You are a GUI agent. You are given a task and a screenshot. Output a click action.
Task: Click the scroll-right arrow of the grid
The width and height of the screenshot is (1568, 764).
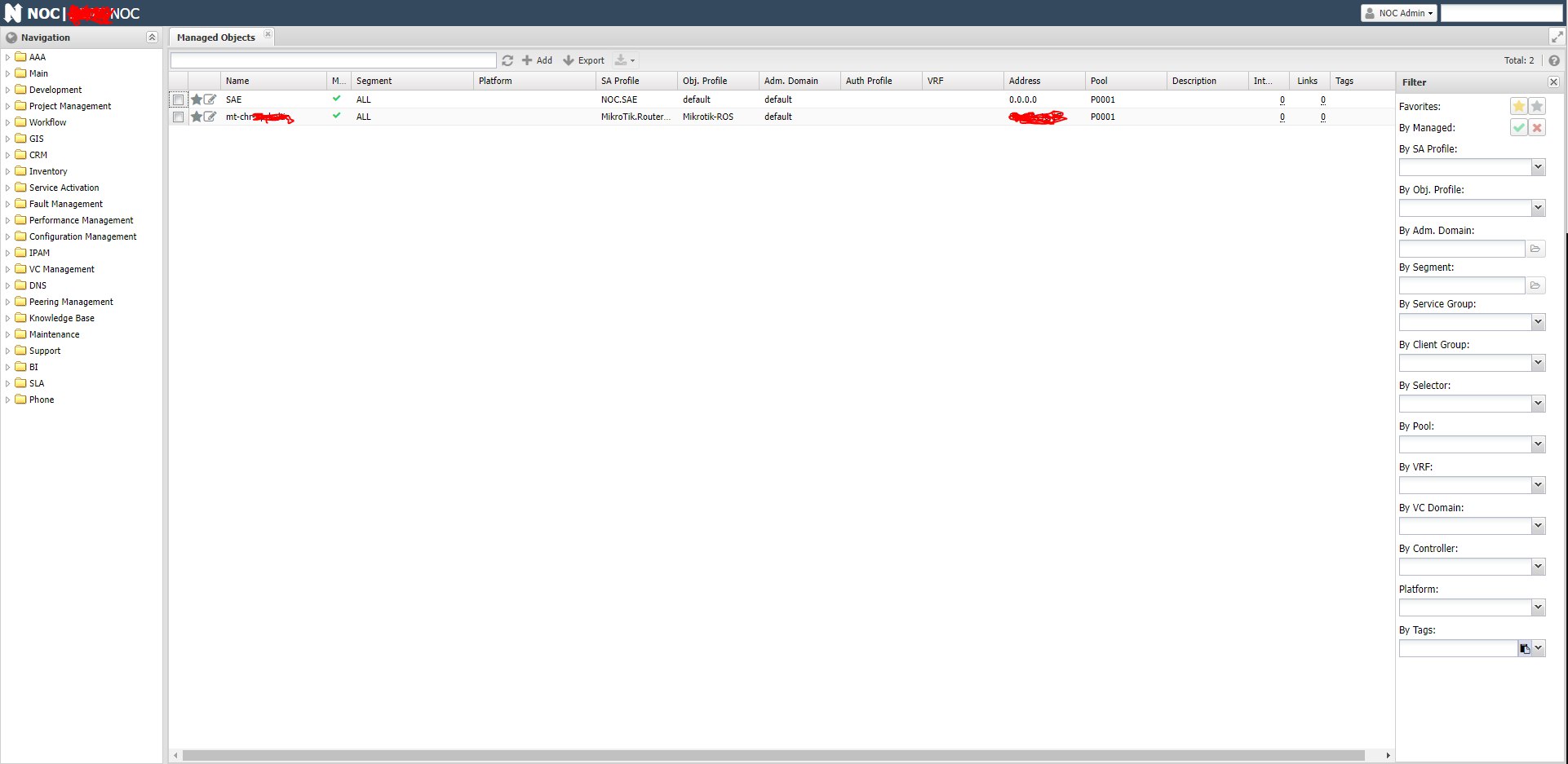(1388, 755)
